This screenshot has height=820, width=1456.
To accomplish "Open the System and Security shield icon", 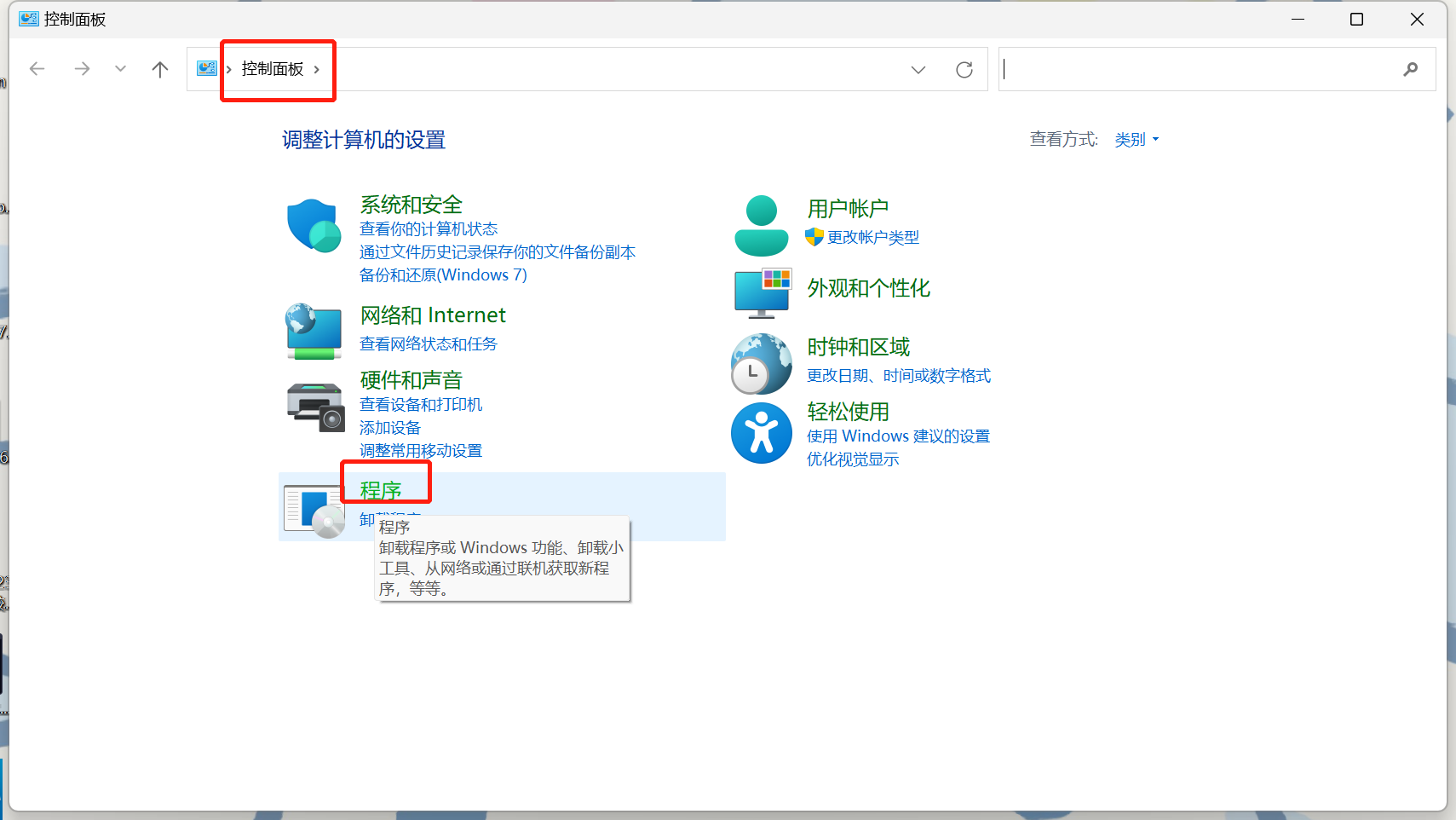I will click(314, 226).
